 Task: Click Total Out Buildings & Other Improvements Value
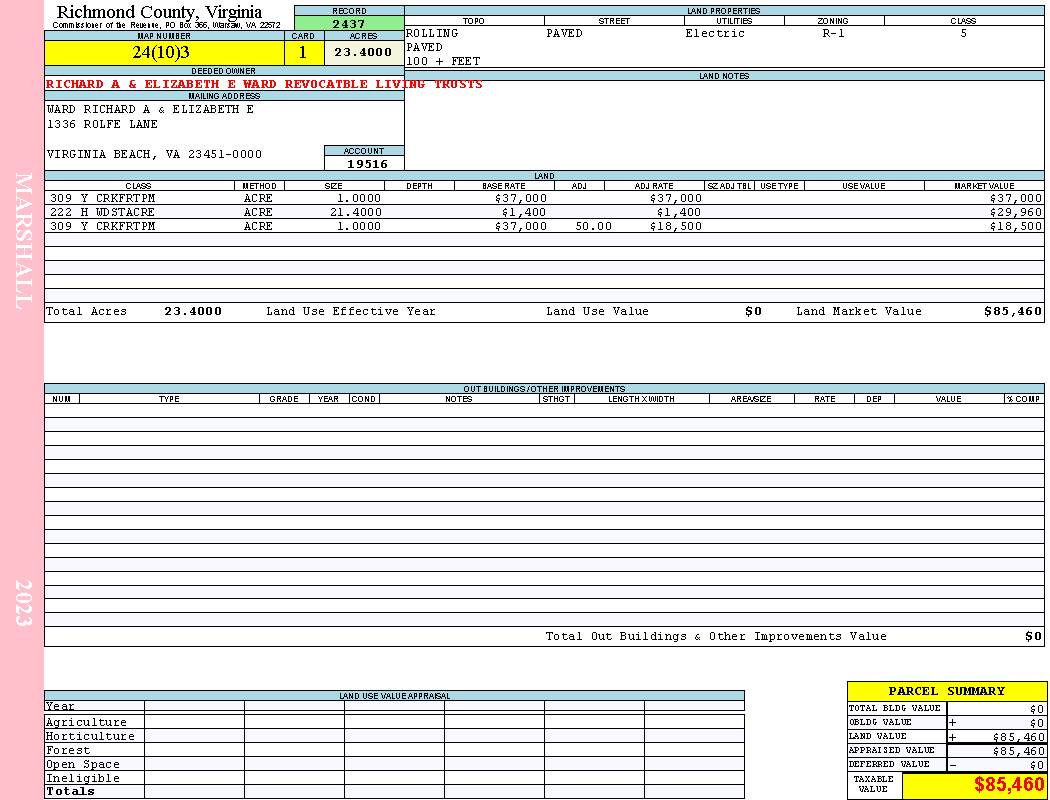(716, 637)
